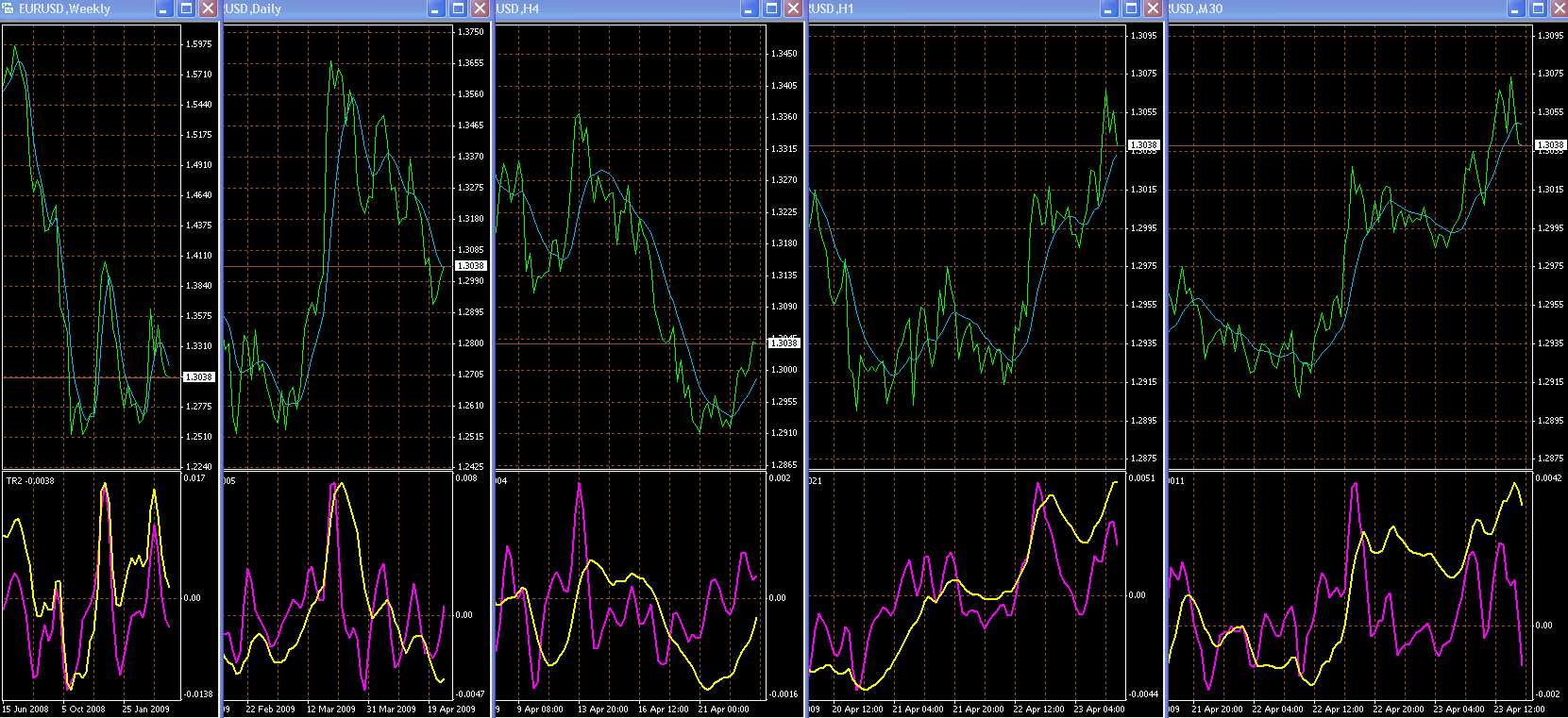This screenshot has width=1568, height=718.
Task: Click the 1.3038 price tag in H4 chart
Action: click(784, 343)
